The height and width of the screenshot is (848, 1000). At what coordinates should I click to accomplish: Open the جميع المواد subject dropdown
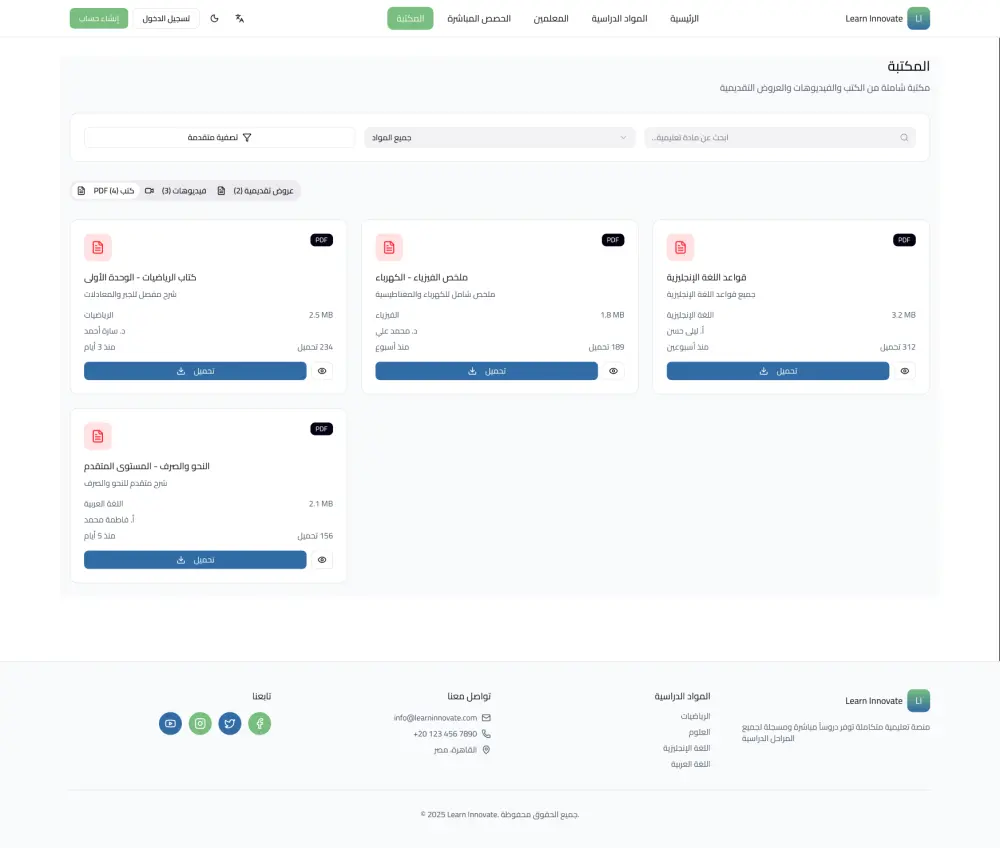[x=499, y=137]
